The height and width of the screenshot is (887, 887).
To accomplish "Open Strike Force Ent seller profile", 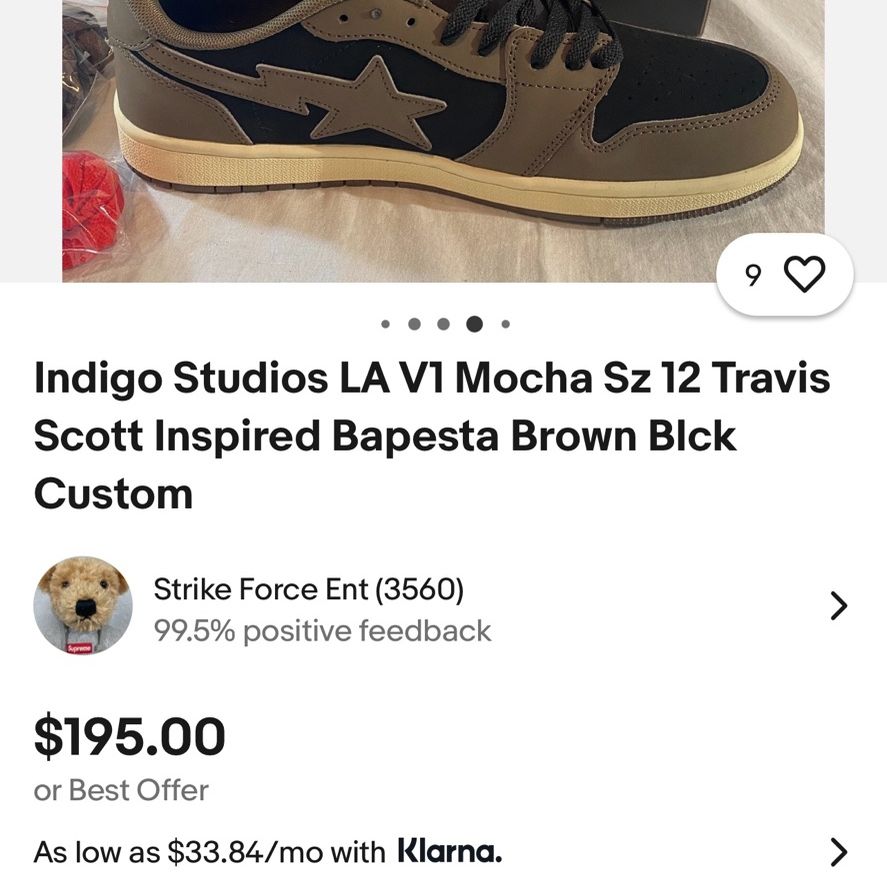I will (x=309, y=589).
